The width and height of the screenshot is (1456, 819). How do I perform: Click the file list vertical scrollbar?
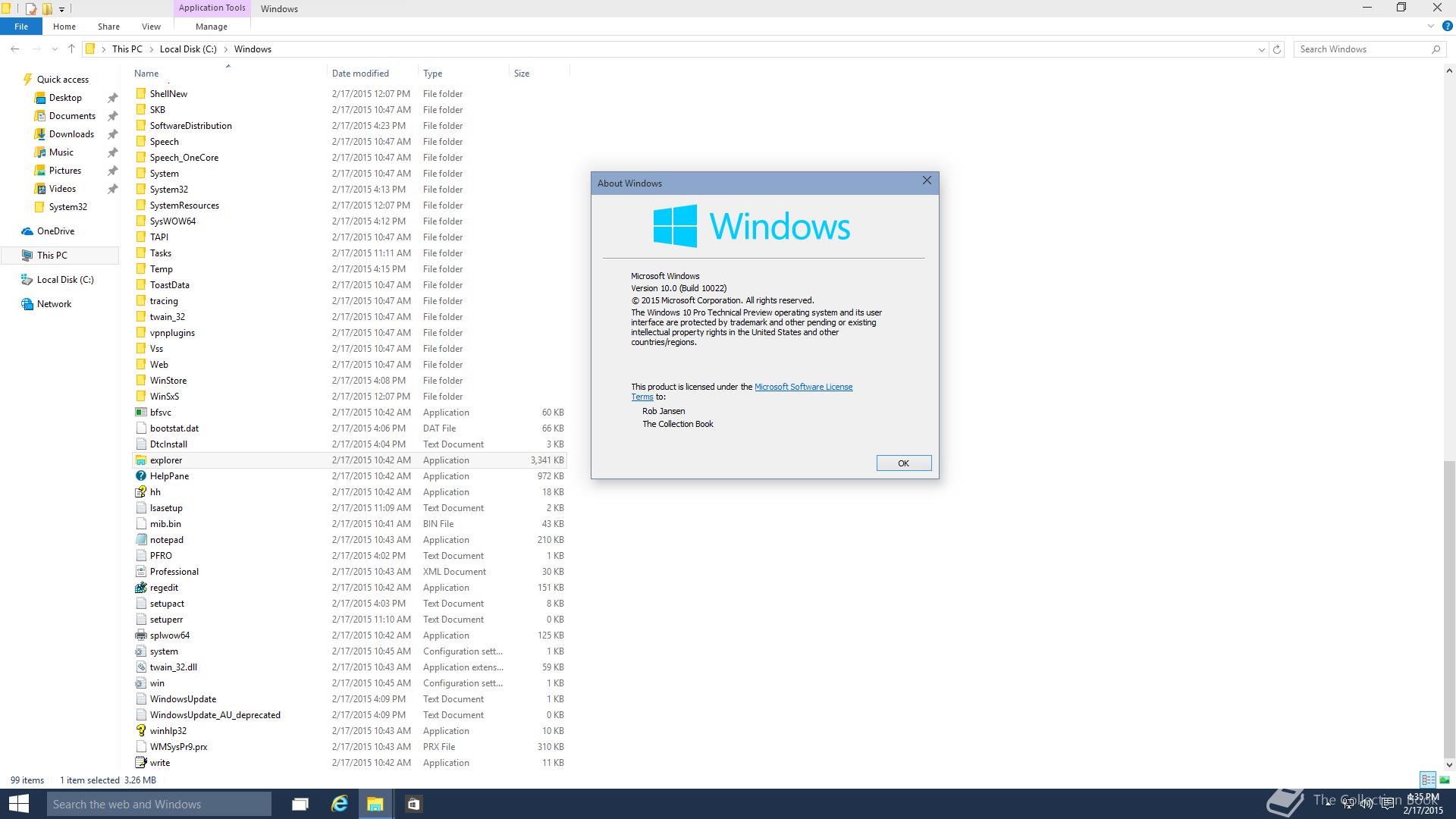tap(1449, 610)
